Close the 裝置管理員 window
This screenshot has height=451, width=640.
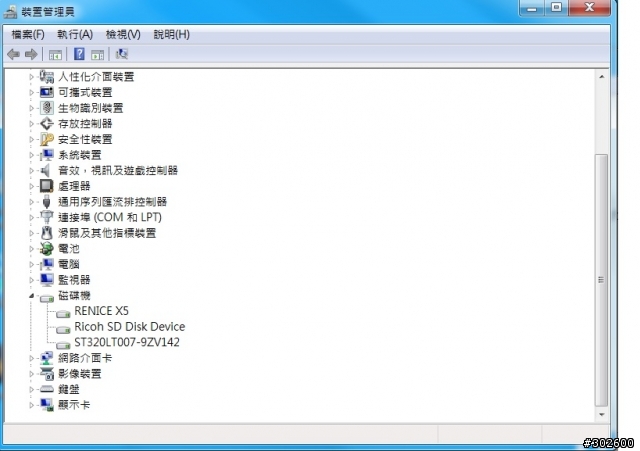589,8
